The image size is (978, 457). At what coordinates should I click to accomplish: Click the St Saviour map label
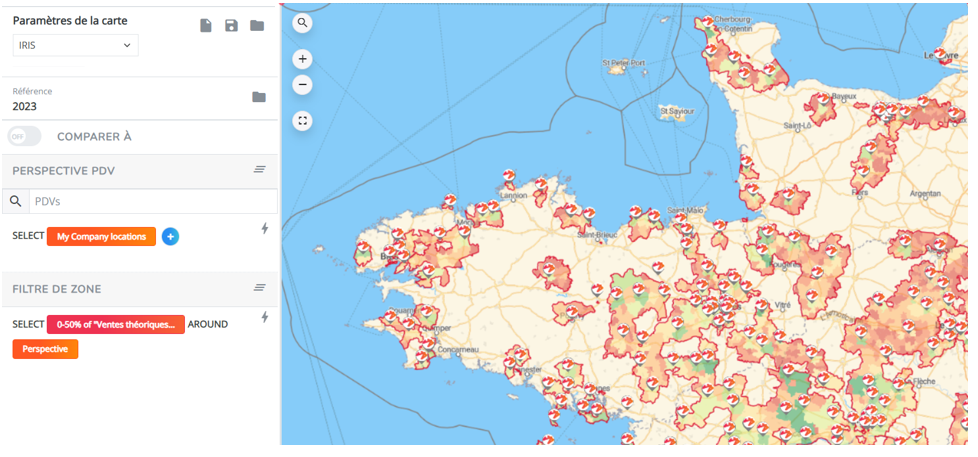click(676, 111)
